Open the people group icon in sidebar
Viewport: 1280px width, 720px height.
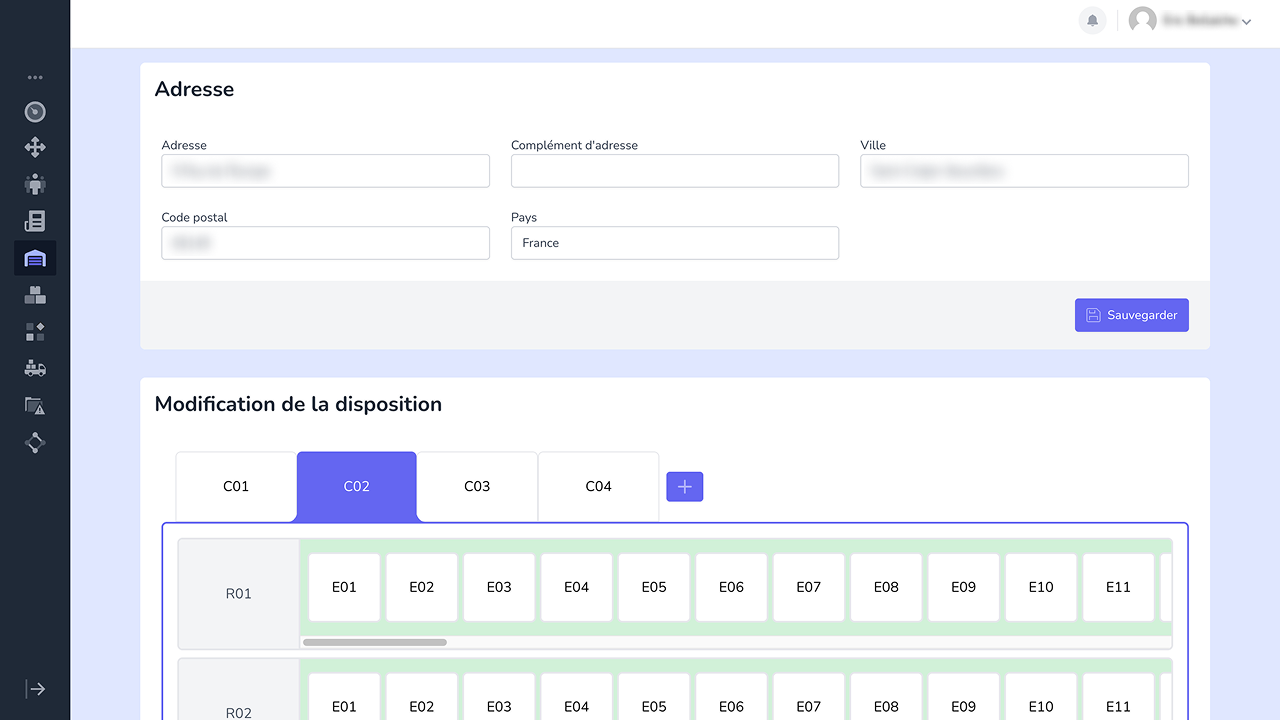(x=35, y=185)
